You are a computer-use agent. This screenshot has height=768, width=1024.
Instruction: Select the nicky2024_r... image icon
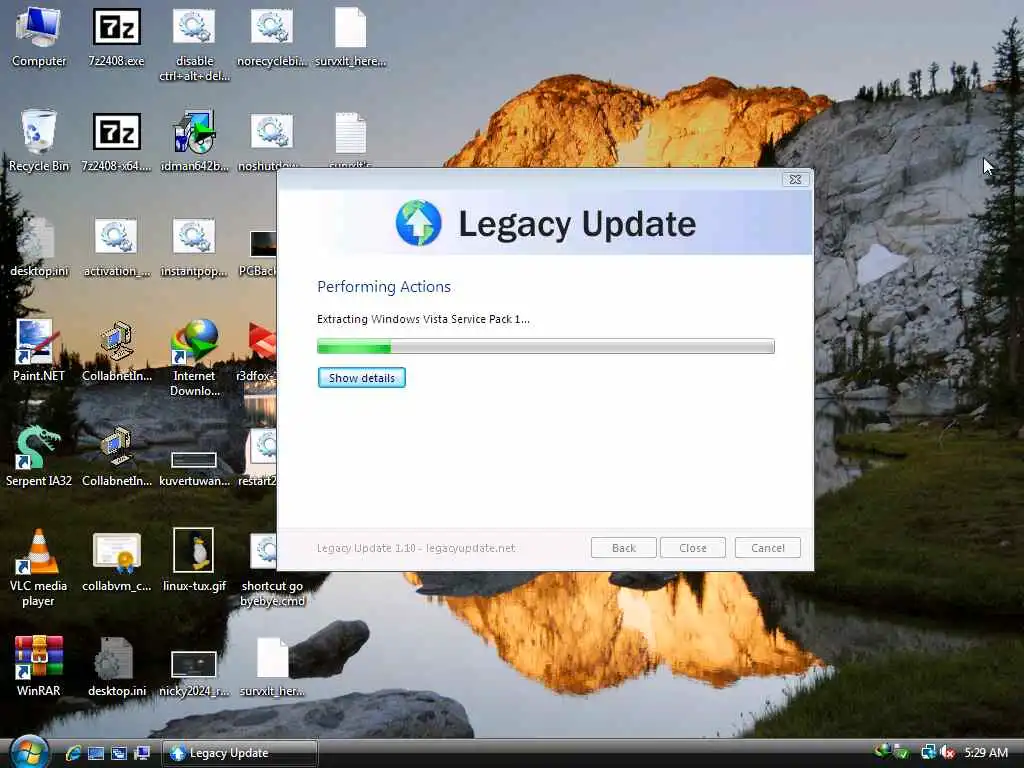point(194,673)
